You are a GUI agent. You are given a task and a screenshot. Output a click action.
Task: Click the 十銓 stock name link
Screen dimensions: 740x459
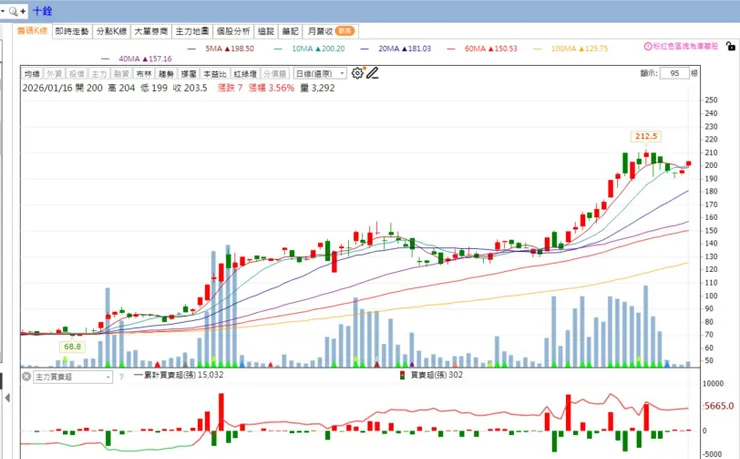tap(42, 11)
